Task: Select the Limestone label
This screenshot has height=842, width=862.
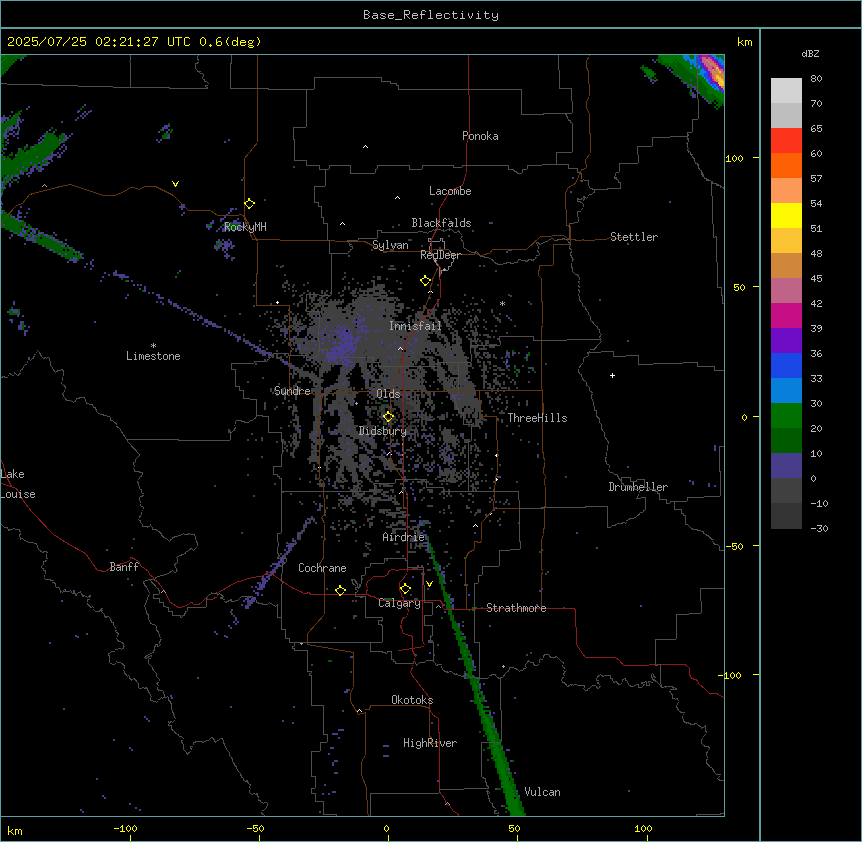Action: (153, 356)
